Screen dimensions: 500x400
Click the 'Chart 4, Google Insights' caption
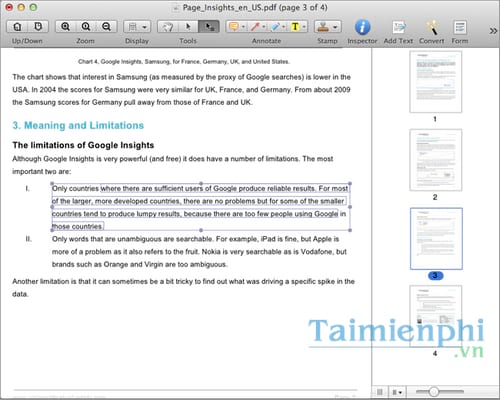(184, 61)
